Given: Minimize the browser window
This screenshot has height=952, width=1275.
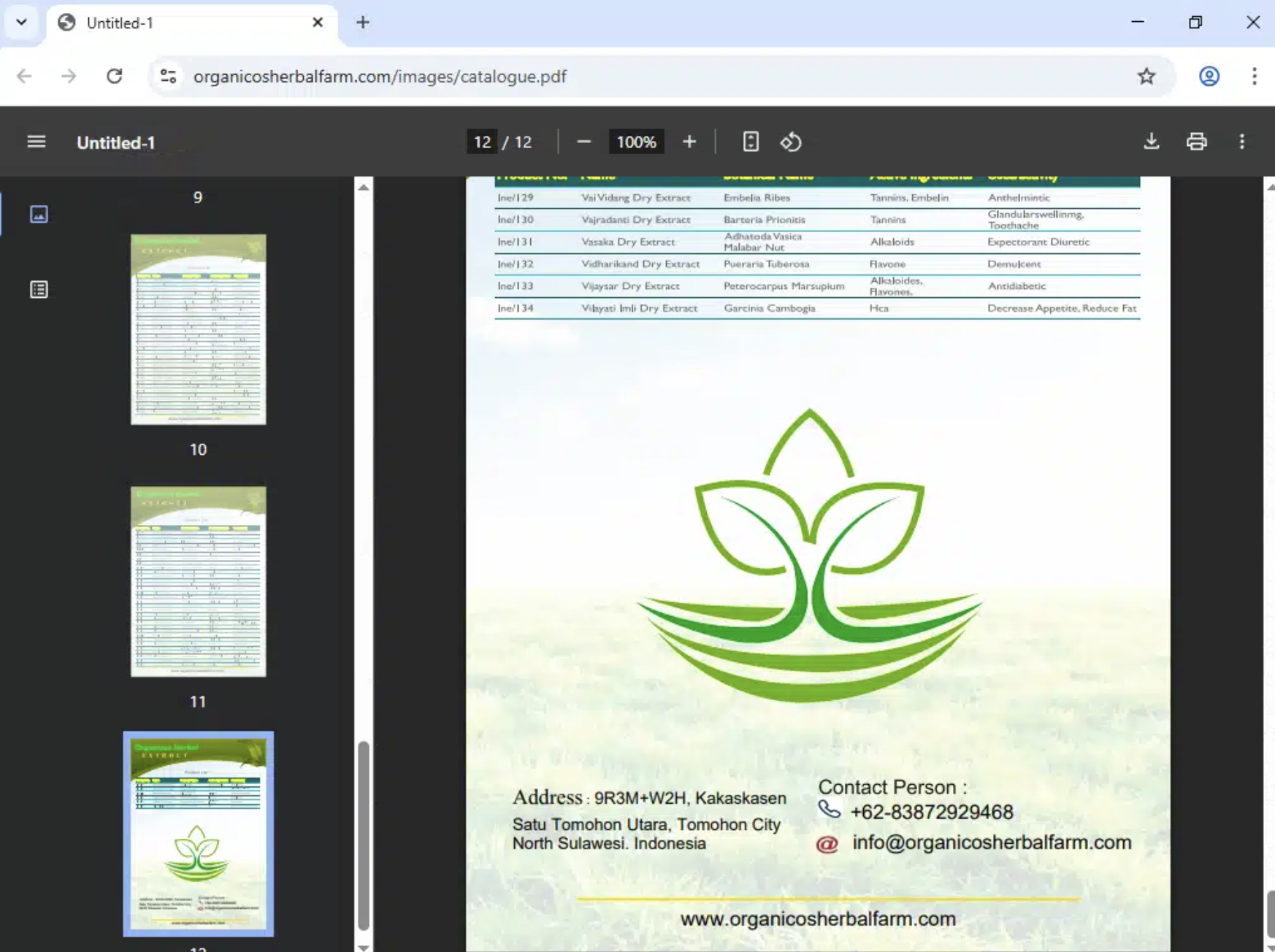Looking at the screenshot, I should [x=1137, y=23].
